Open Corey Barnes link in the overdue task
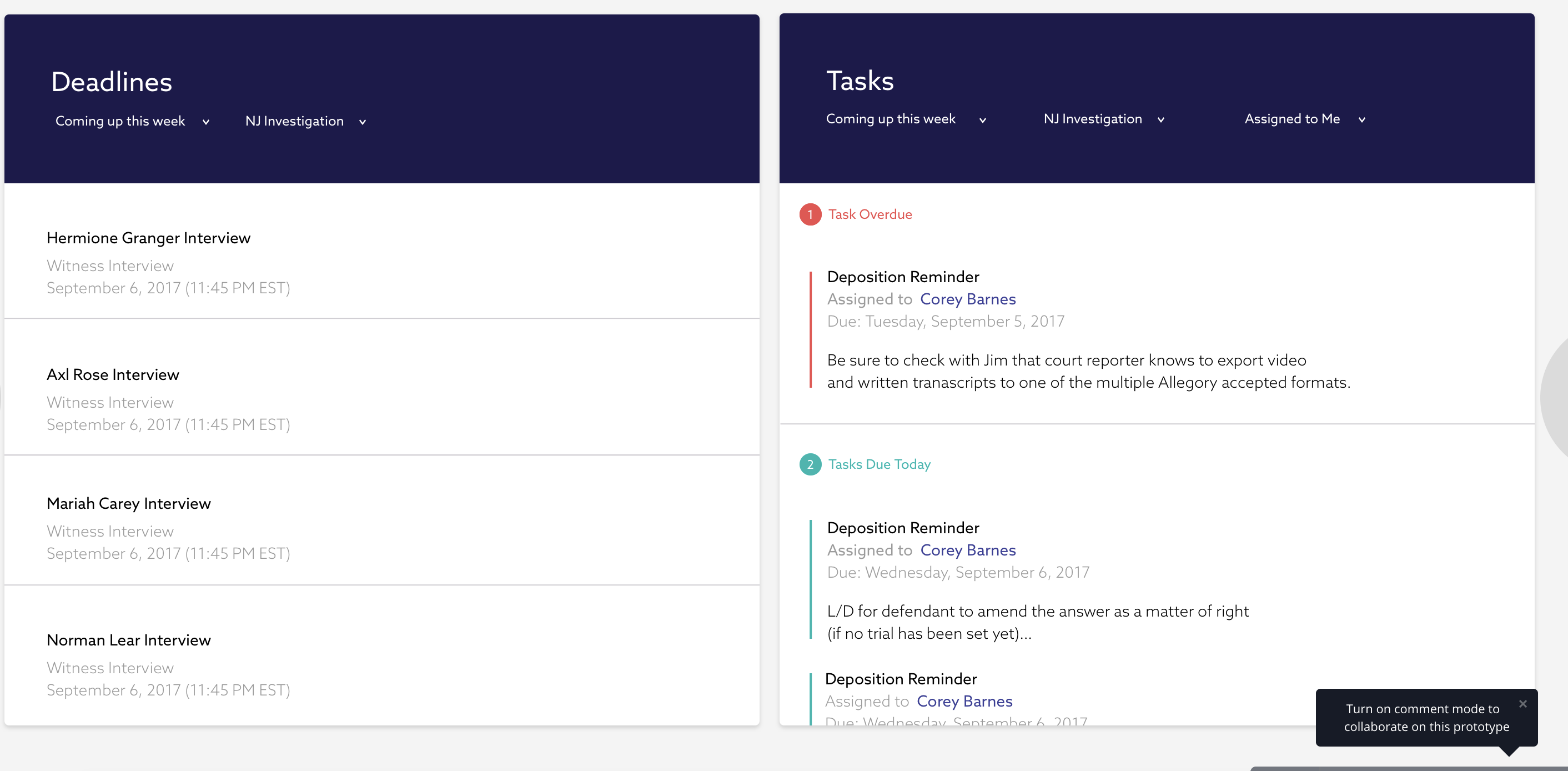This screenshot has height=771, width=1568. point(968,299)
